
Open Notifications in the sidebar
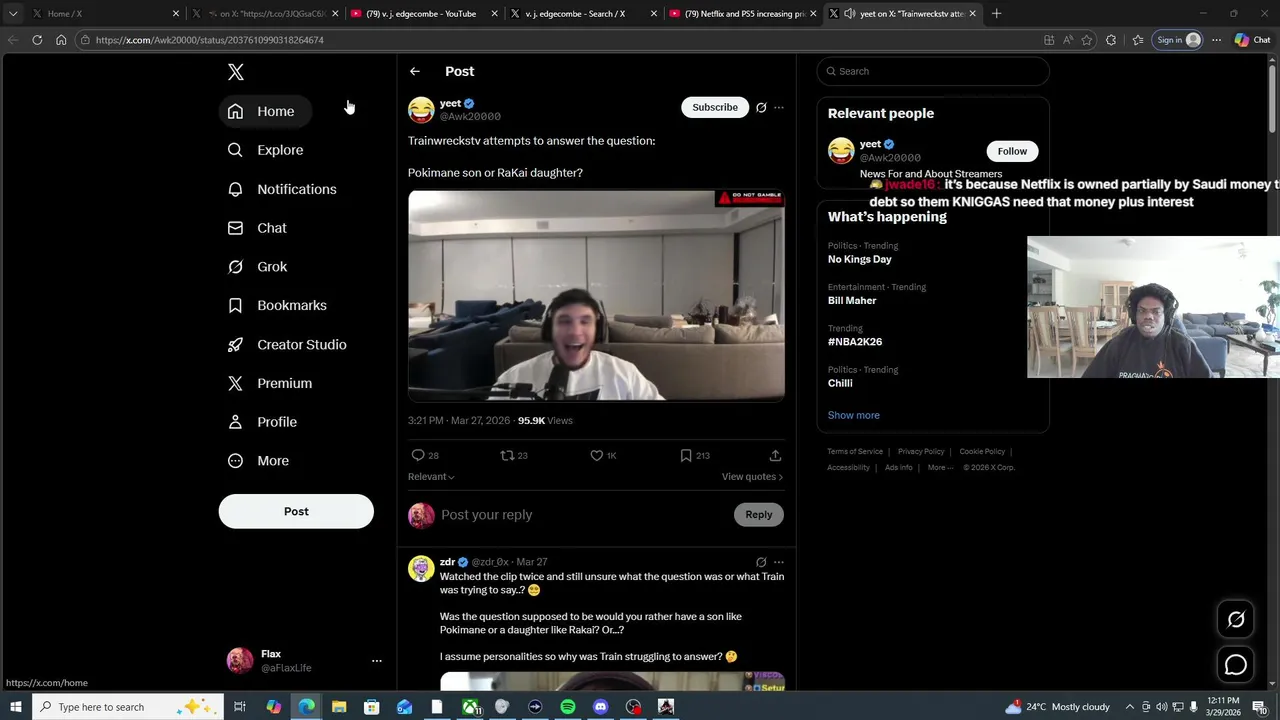[282, 189]
